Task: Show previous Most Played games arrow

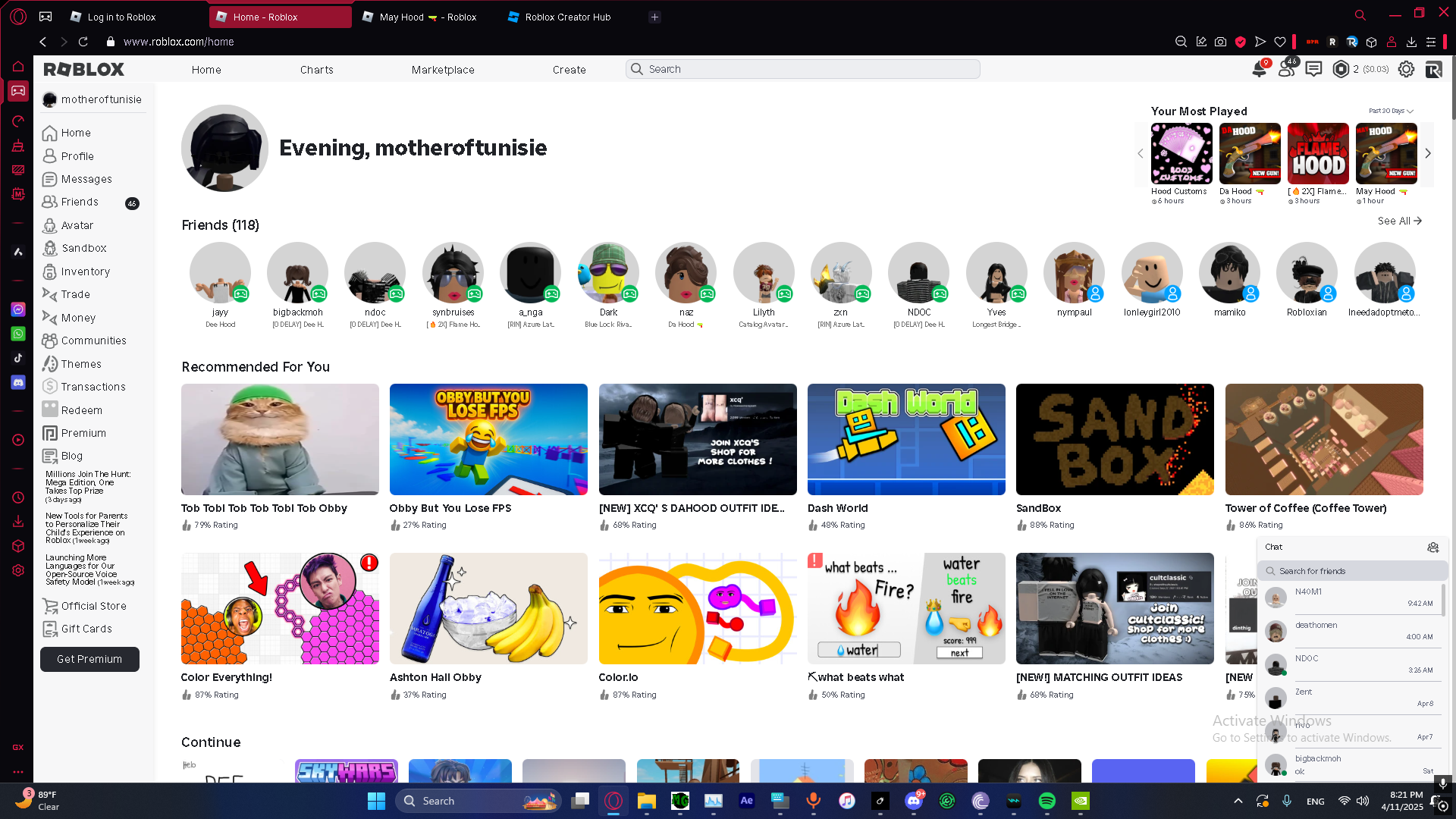Action: point(1141,153)
